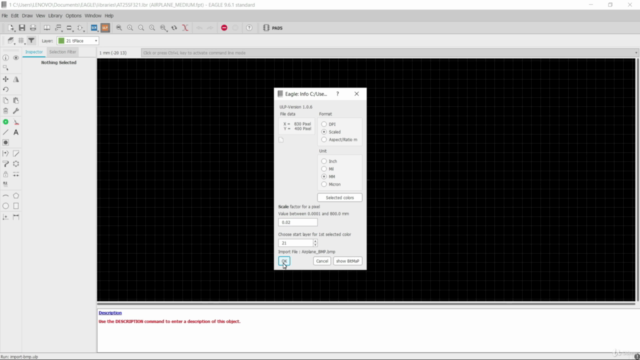Click the PADS toolbar button
This screenshot has width=640, height=360.
click(273, 28)
